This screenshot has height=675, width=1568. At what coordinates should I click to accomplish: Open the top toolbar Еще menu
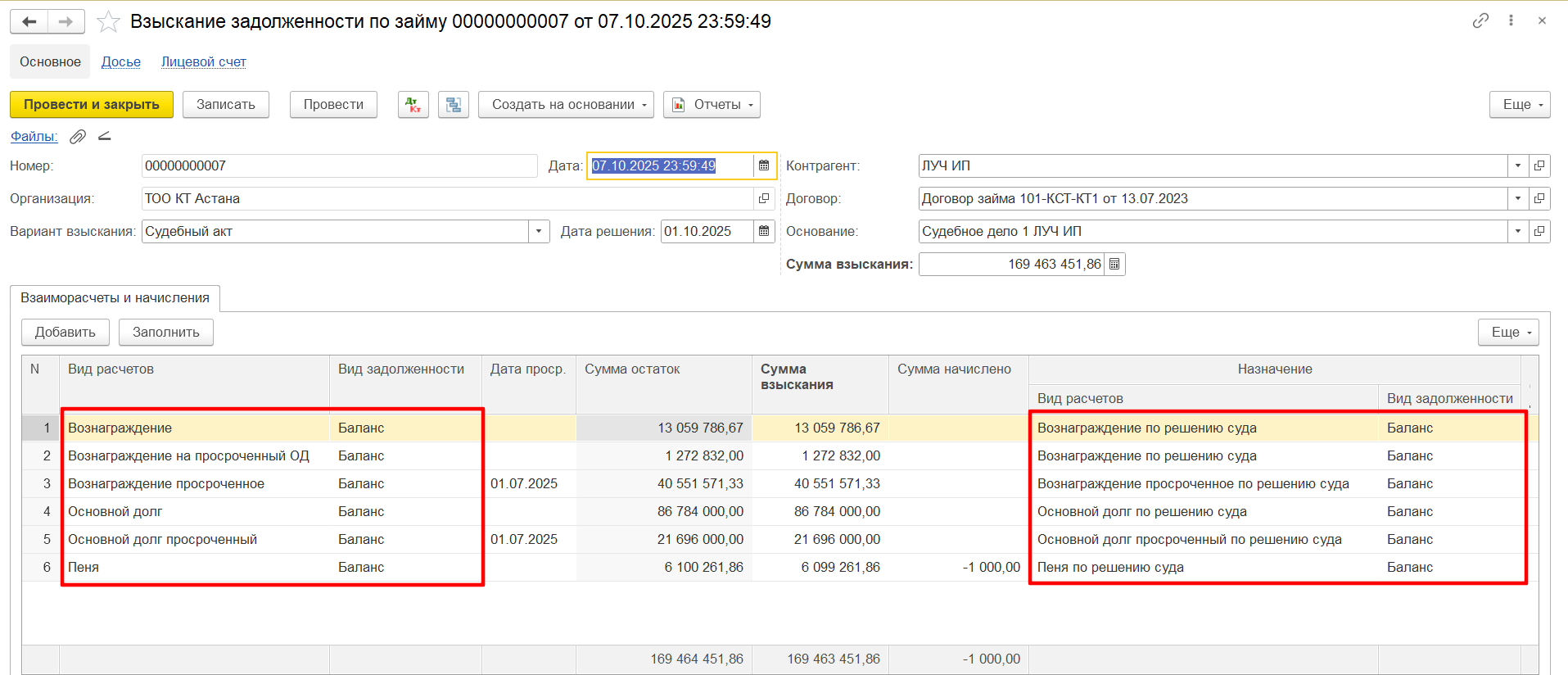(1520, 105)
